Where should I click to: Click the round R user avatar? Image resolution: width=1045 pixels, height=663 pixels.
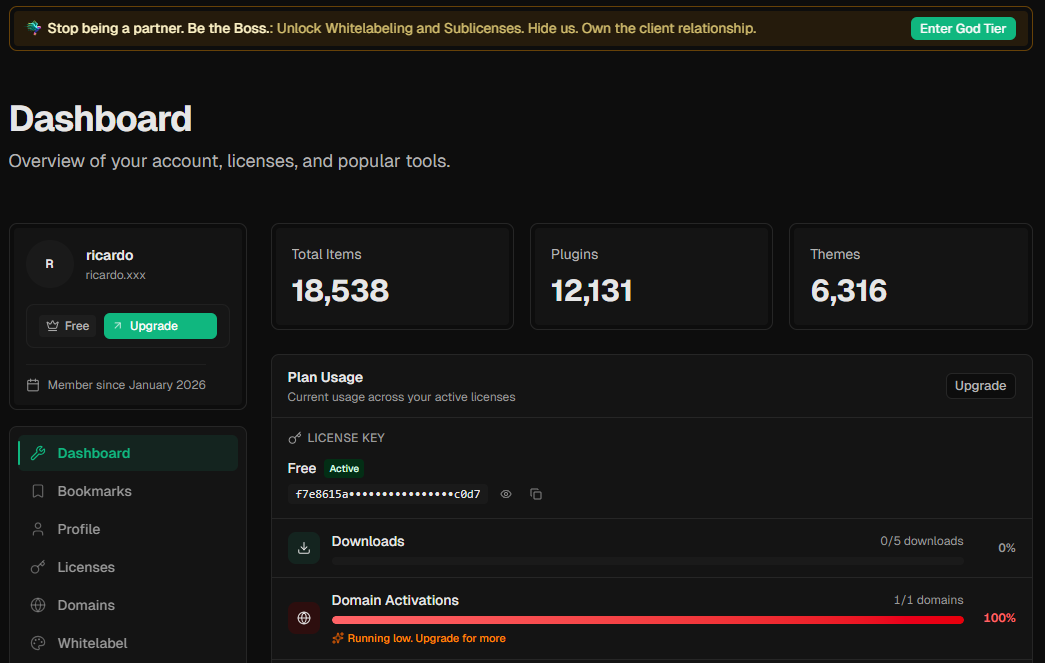pos(50,264)
